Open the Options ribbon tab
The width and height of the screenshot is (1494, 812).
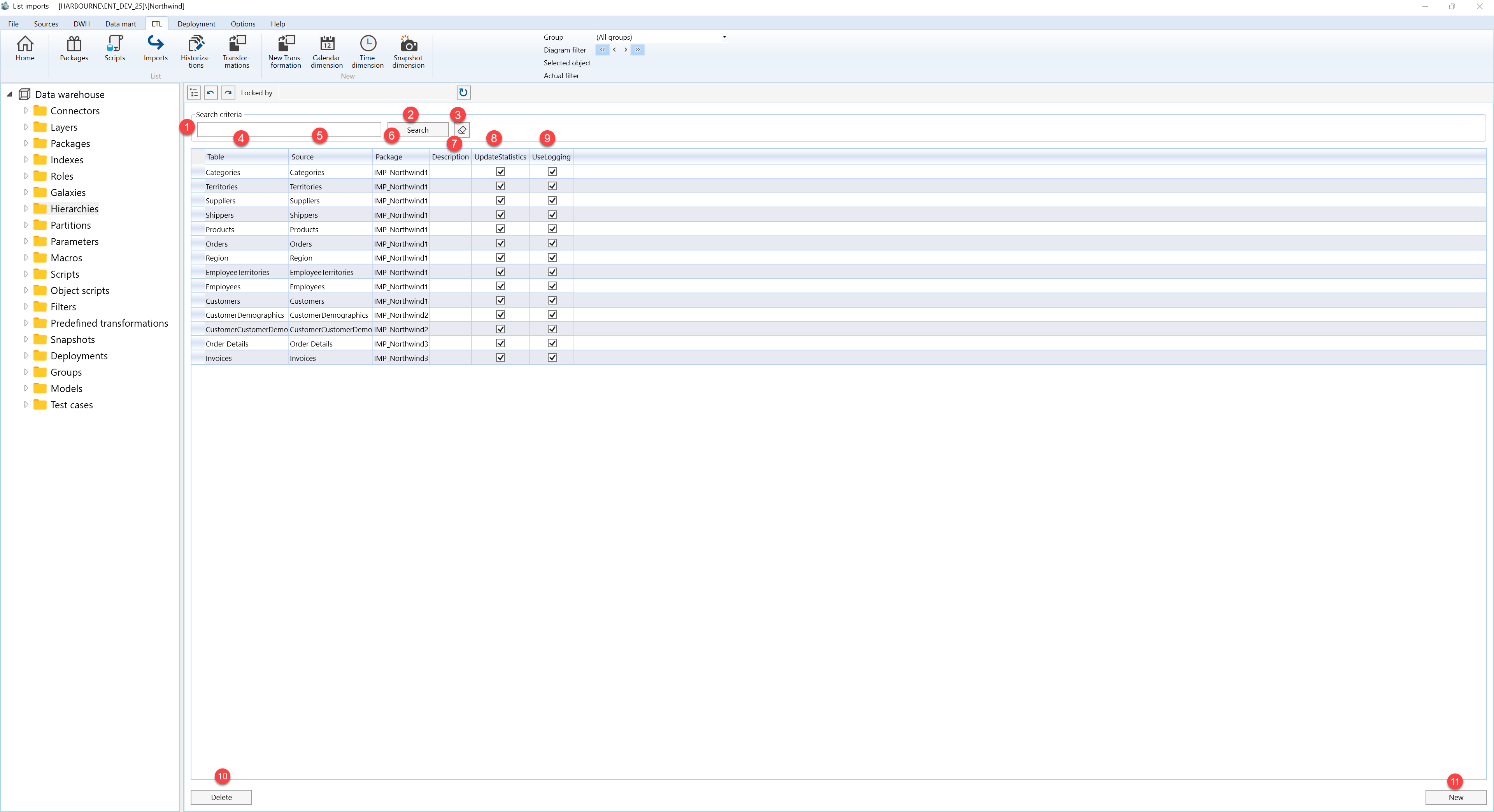click(x=243, y=24)
